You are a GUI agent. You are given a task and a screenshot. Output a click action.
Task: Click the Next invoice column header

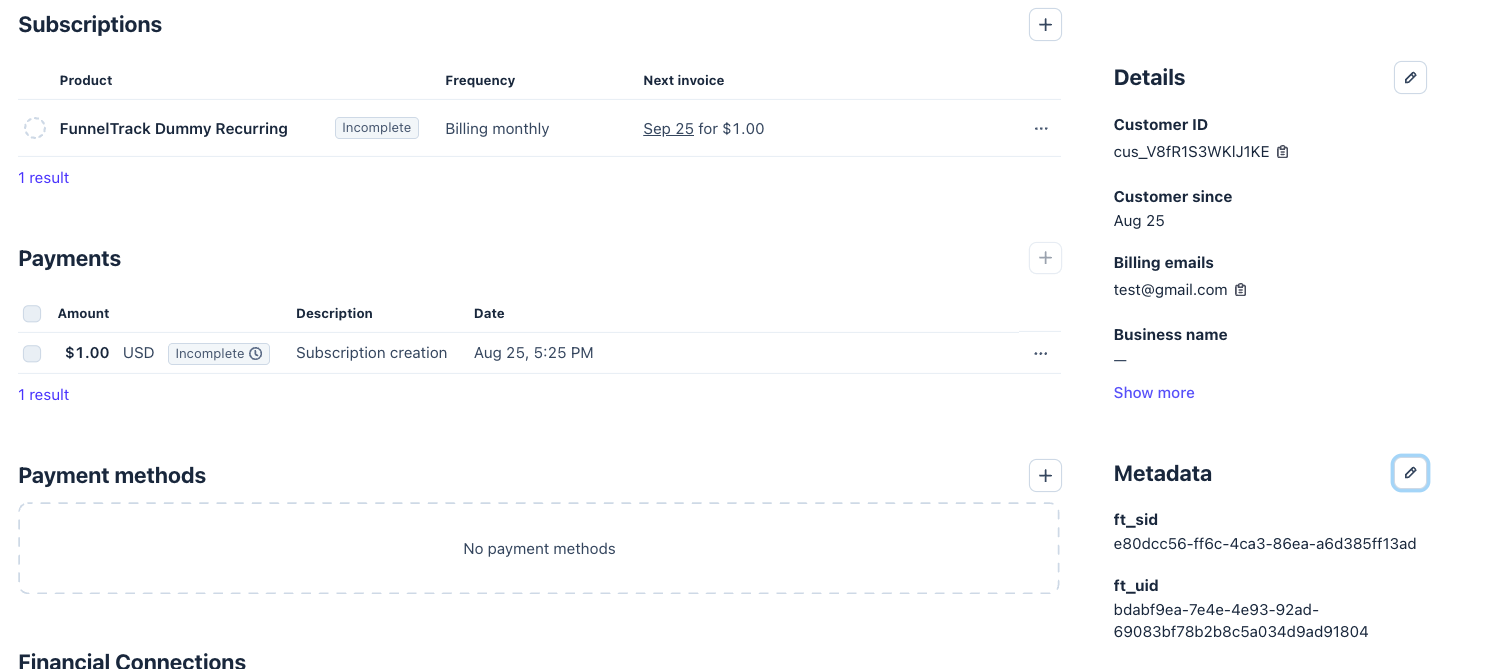[x=684, y=80]
